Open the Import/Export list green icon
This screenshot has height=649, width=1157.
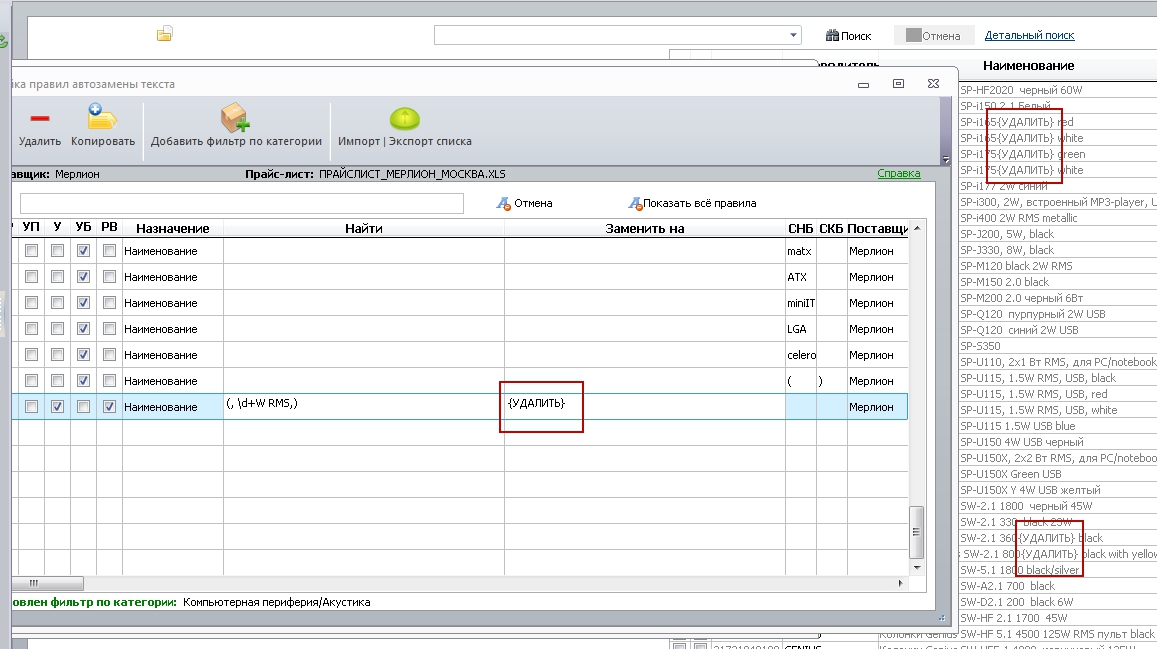pyautogui.click(x=404, y=118)
